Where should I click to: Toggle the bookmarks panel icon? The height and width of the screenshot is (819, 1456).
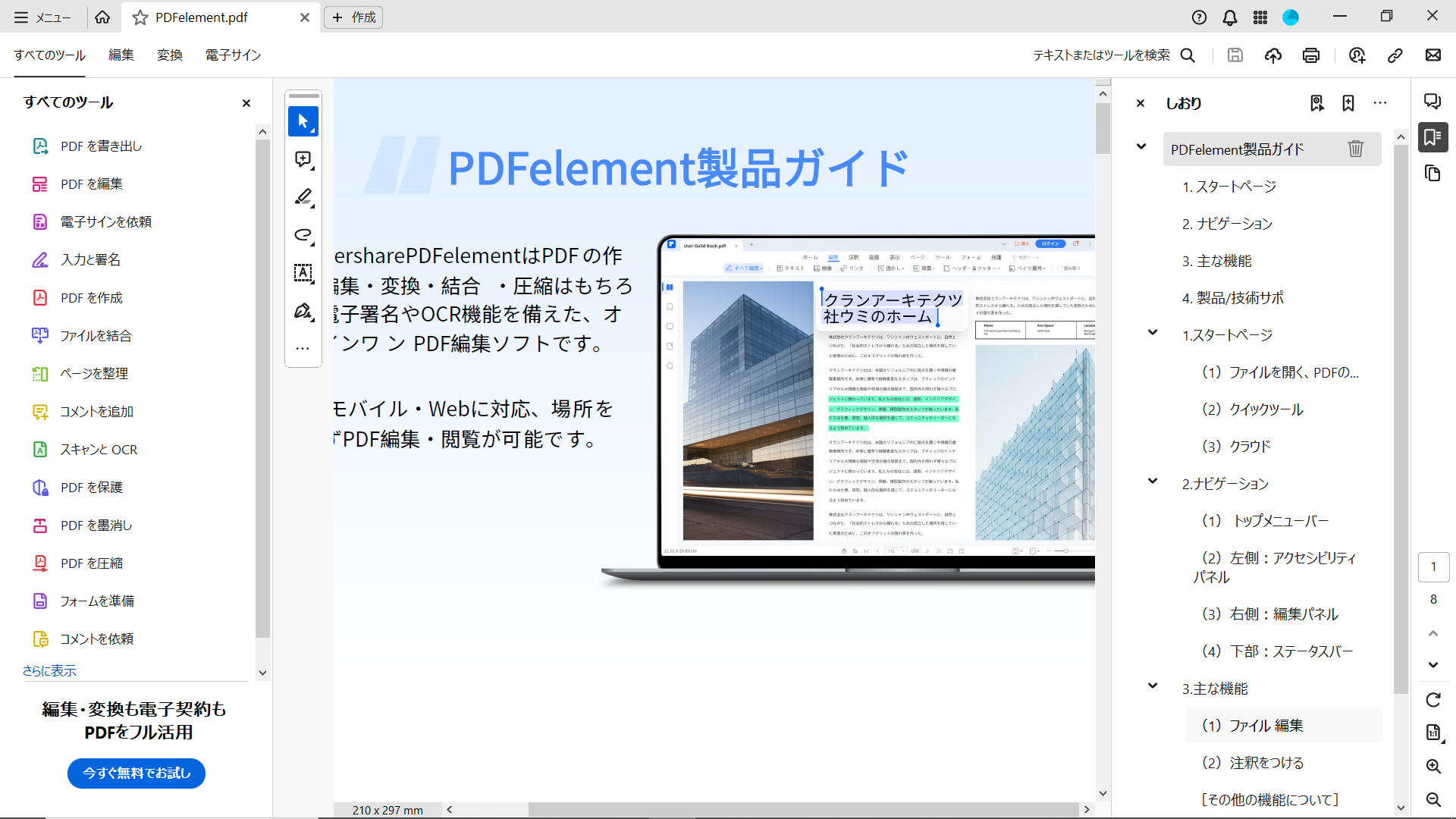pos(1432,137)
